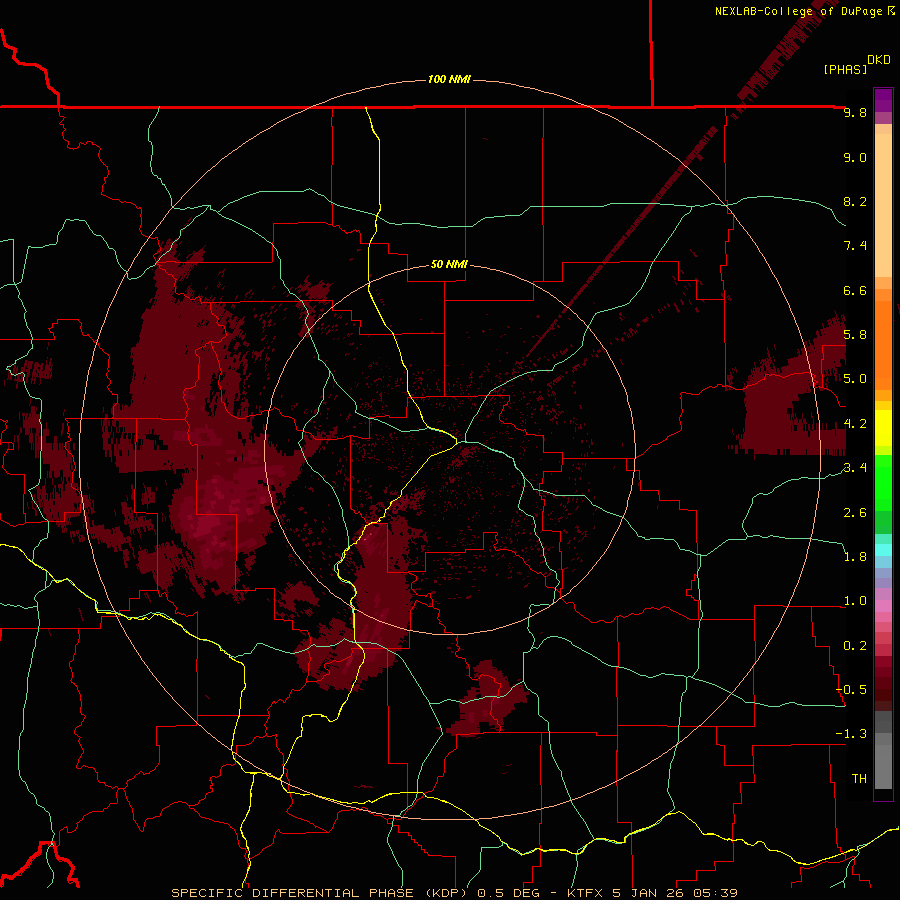Click the 6.6 legend value
The width and height of the screenshot is (900, 900).
pyautogui.click(x=855, y=290)
